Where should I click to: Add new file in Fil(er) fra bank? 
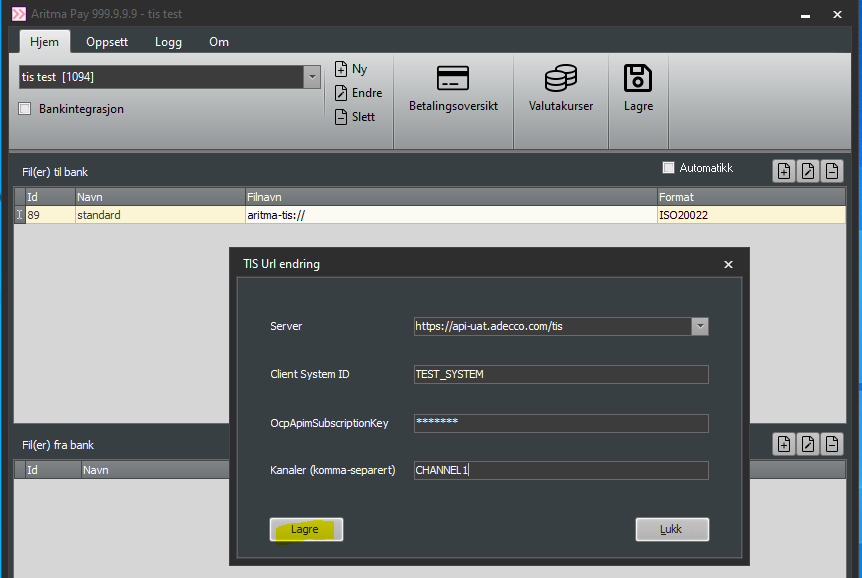pyautogui.click(x=784, y=444)
